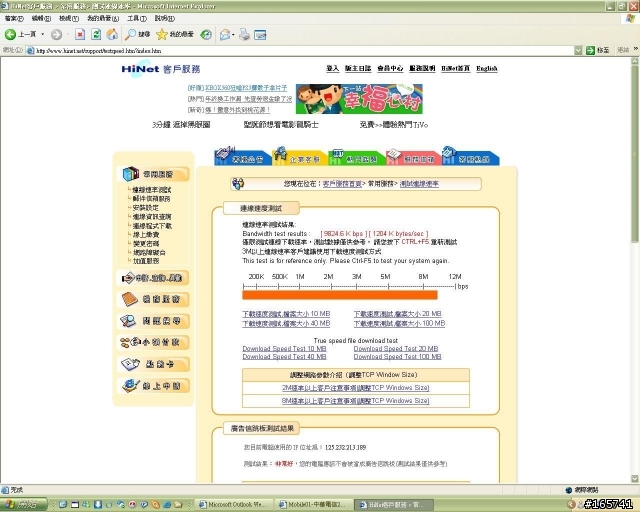The width and height of the screenshot is (640, 512).
Task: Click the Refresh page icon
Action: coord(96,35)
